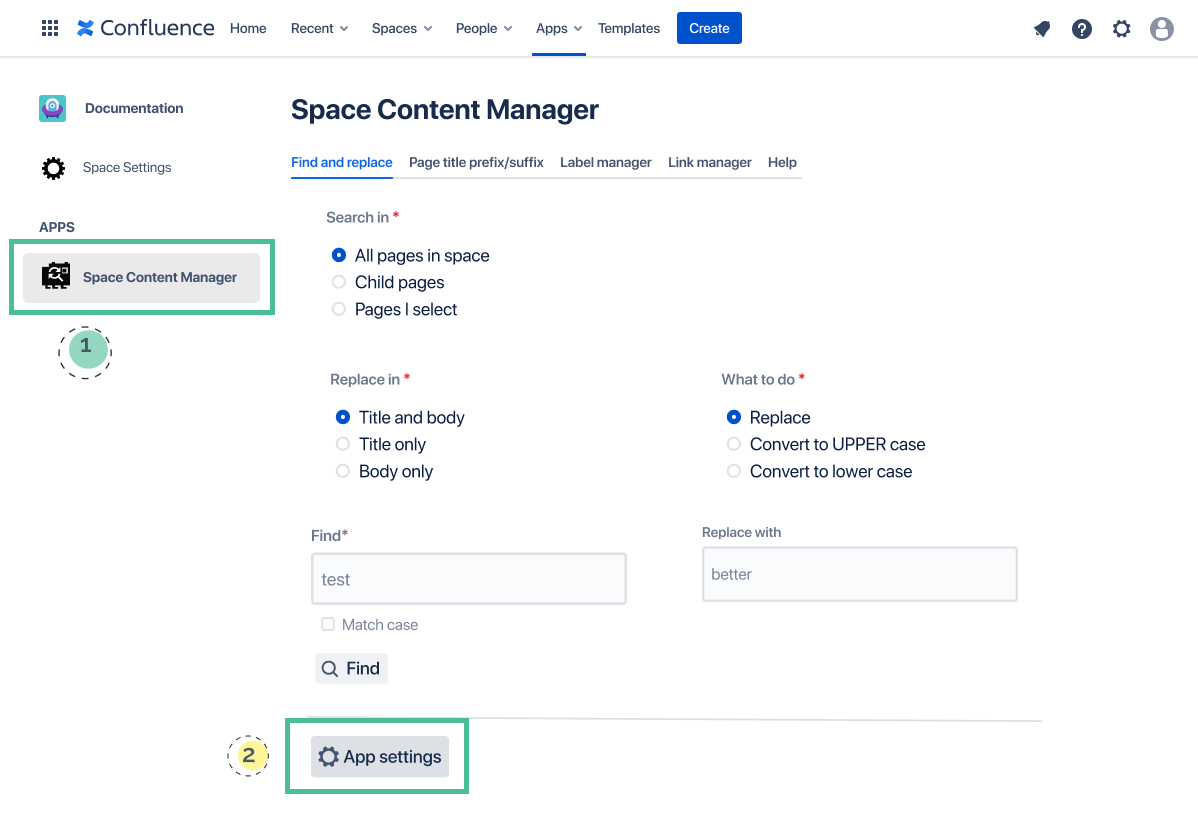Open the app switcher grid icon
This screenshot has height=827, width=1198.
pos(50,28)
